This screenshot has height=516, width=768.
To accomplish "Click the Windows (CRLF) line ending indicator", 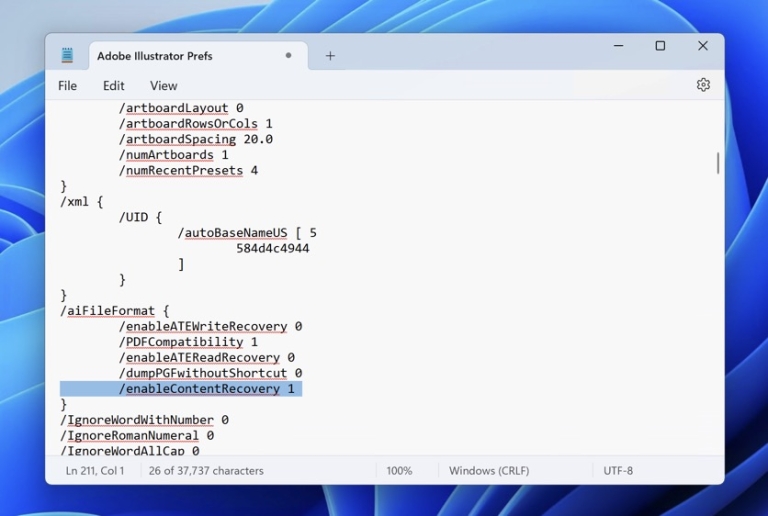I will pos(491,470).
